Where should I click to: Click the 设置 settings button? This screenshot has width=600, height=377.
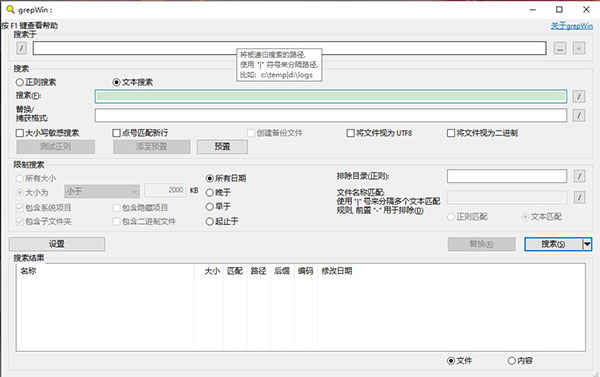point(57,244)
